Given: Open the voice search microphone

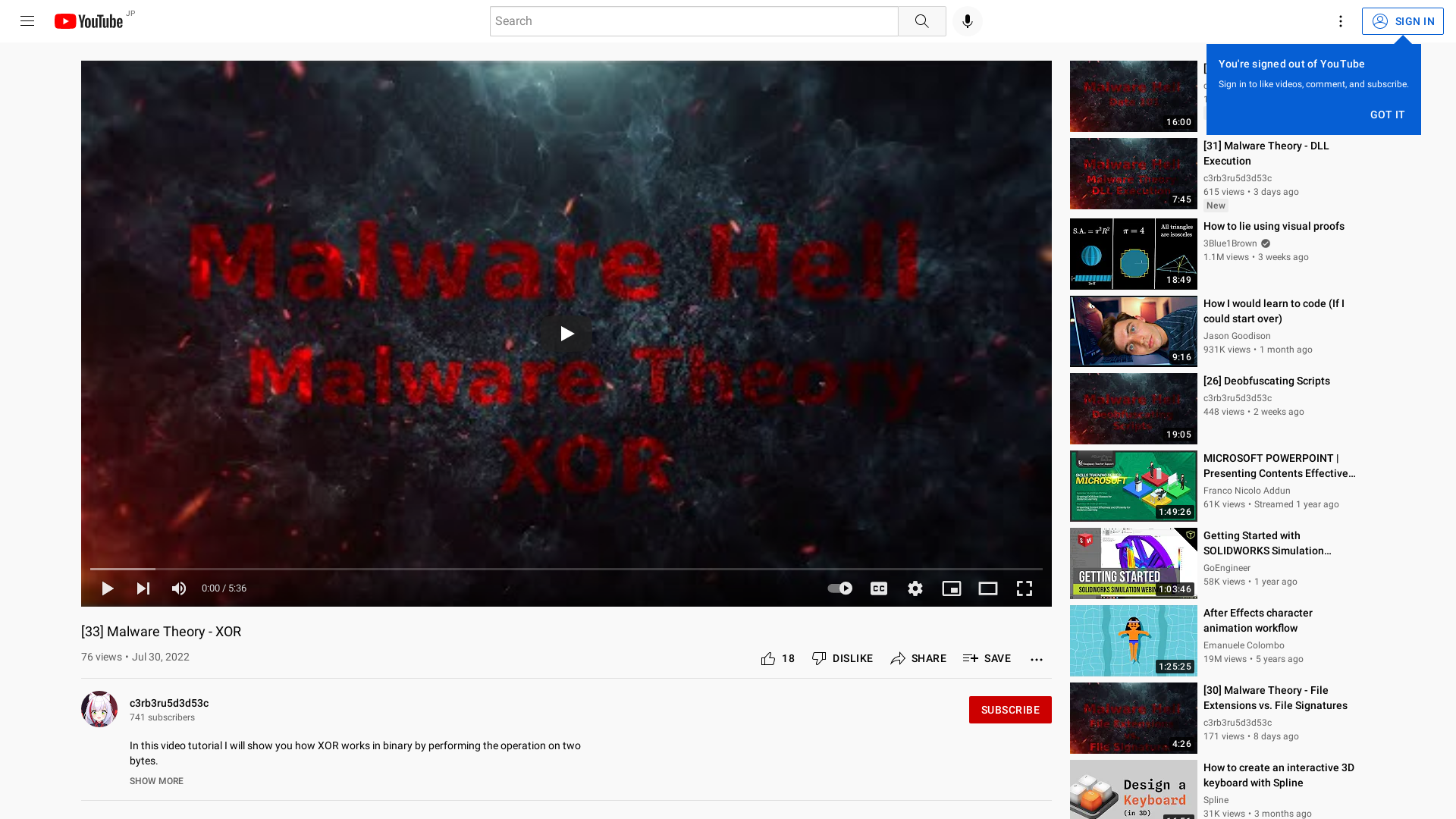Looking at the screenshot, I should [966, 20].
